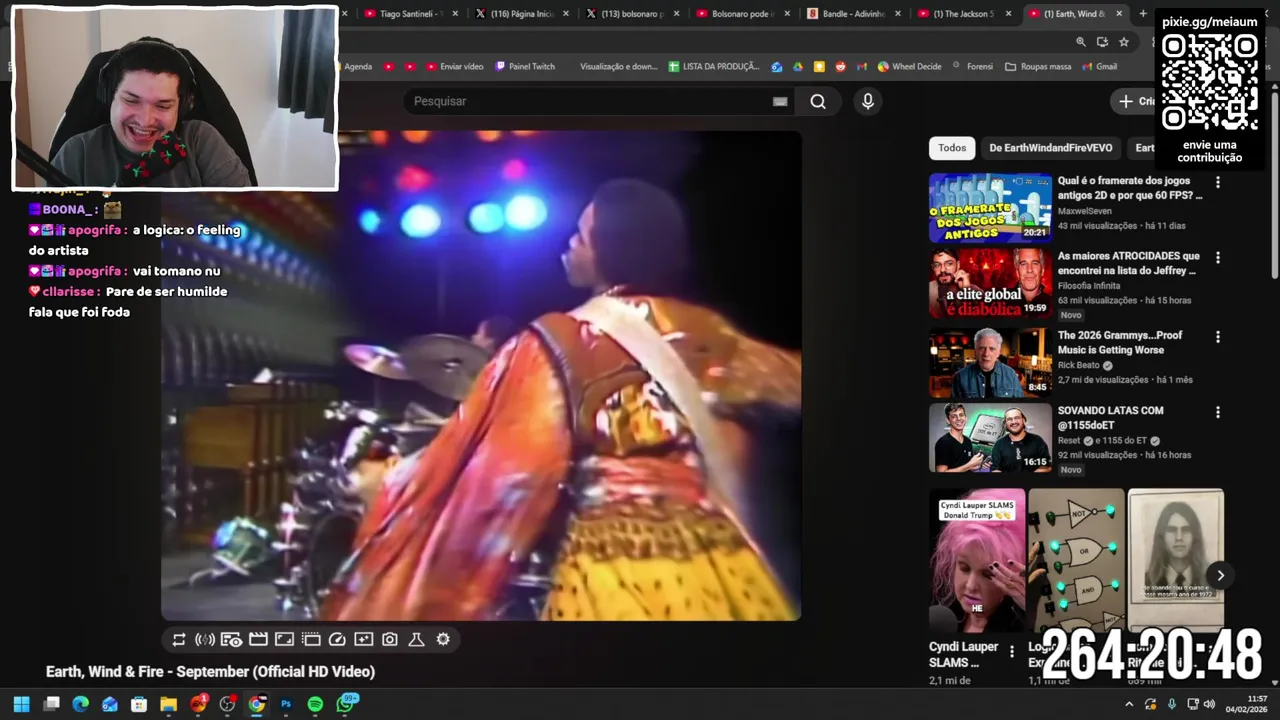Open the framerate dos jogos antigos thumbnail

[990, 208]
